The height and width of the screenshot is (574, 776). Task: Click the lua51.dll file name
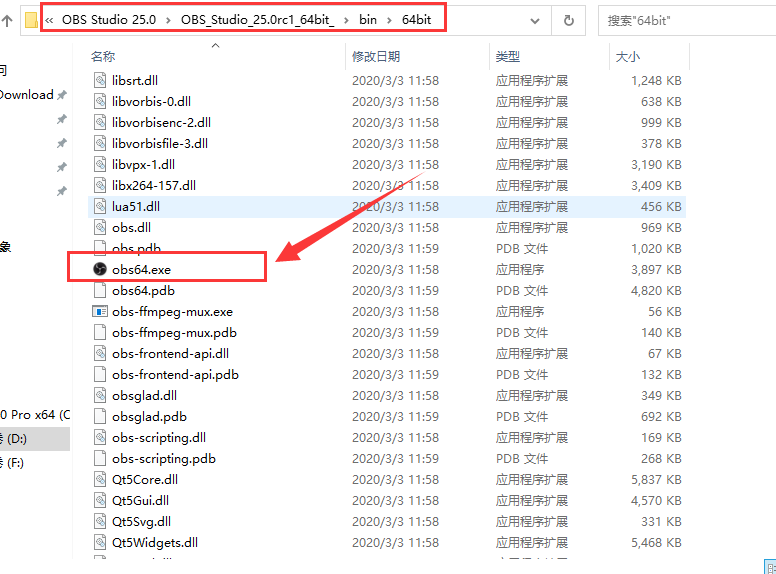tap(136, 206)
